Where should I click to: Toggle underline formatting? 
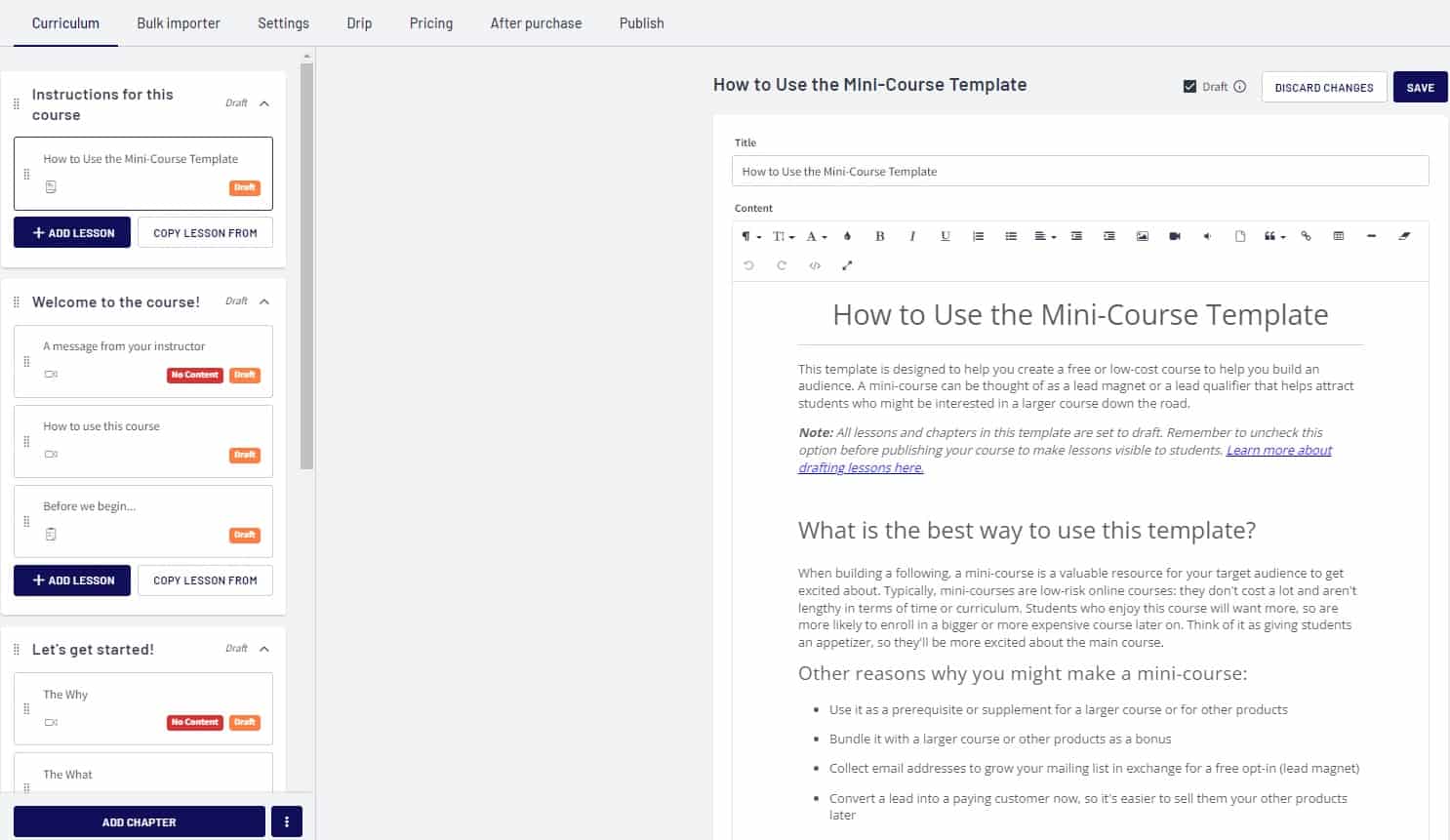946,236
